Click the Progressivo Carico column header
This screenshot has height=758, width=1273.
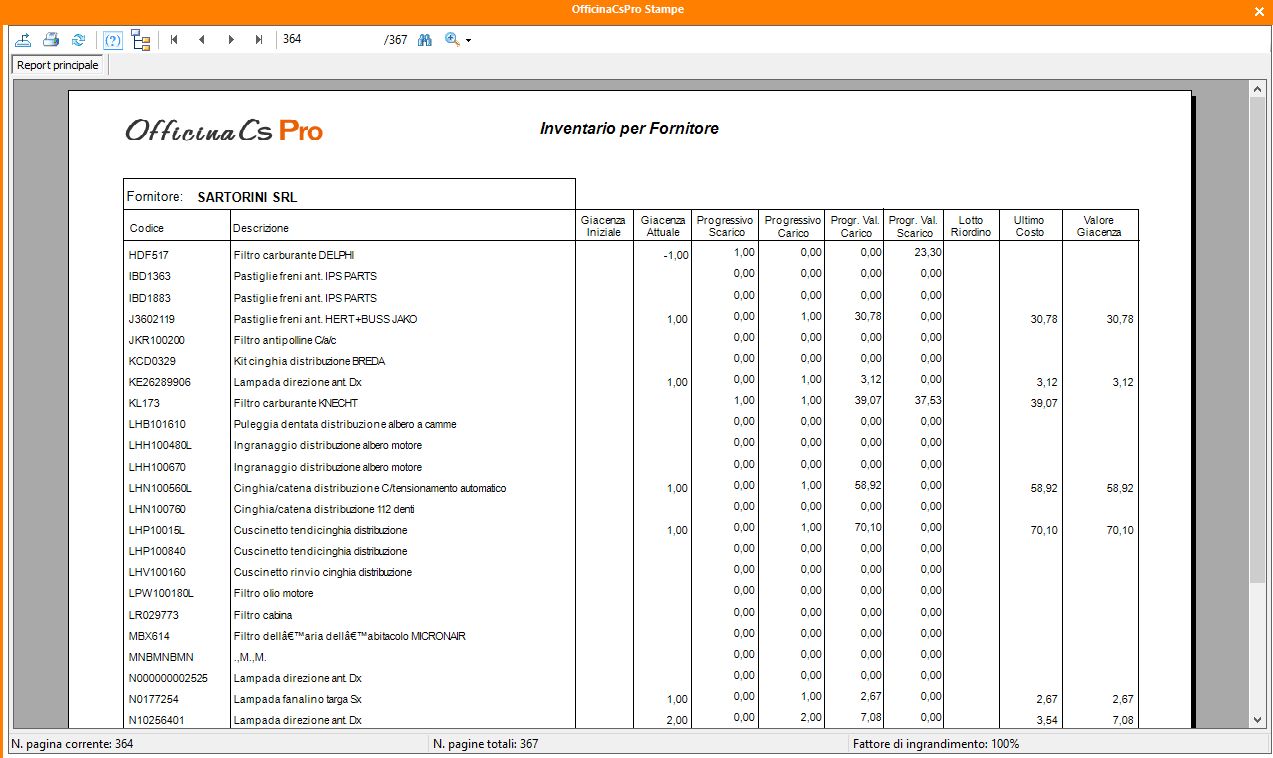coord(793,226)
